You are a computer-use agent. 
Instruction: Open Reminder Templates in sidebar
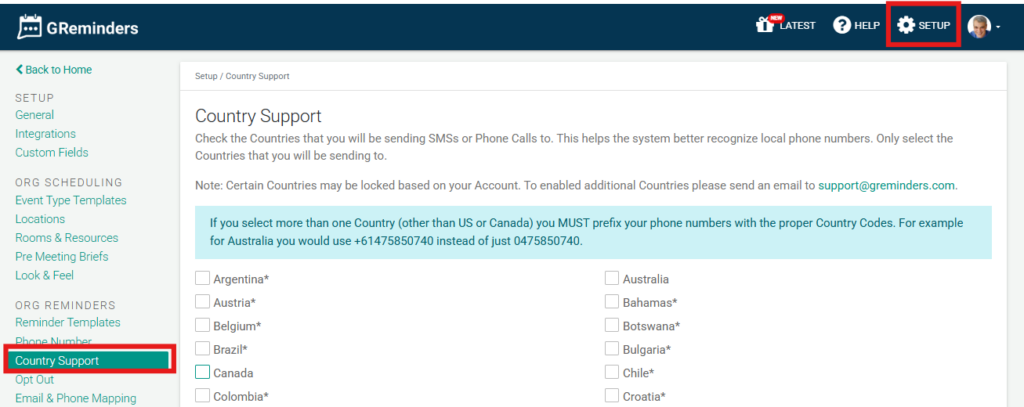[67, 322]
